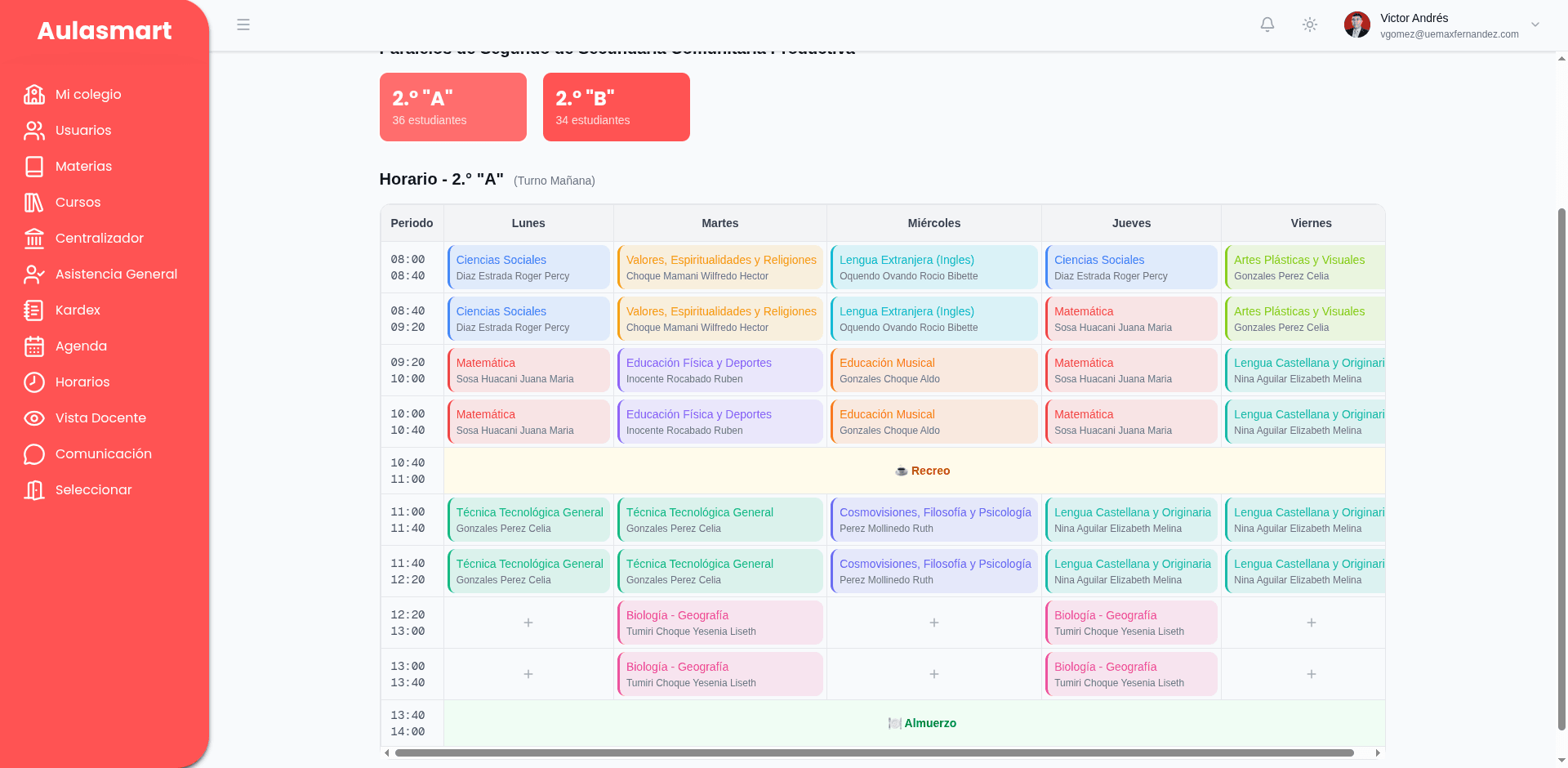The height and width of the screenshot is (768, 1568).
Task: Switch to the 2.° "B" parallel card
Action: pos(617,107)
